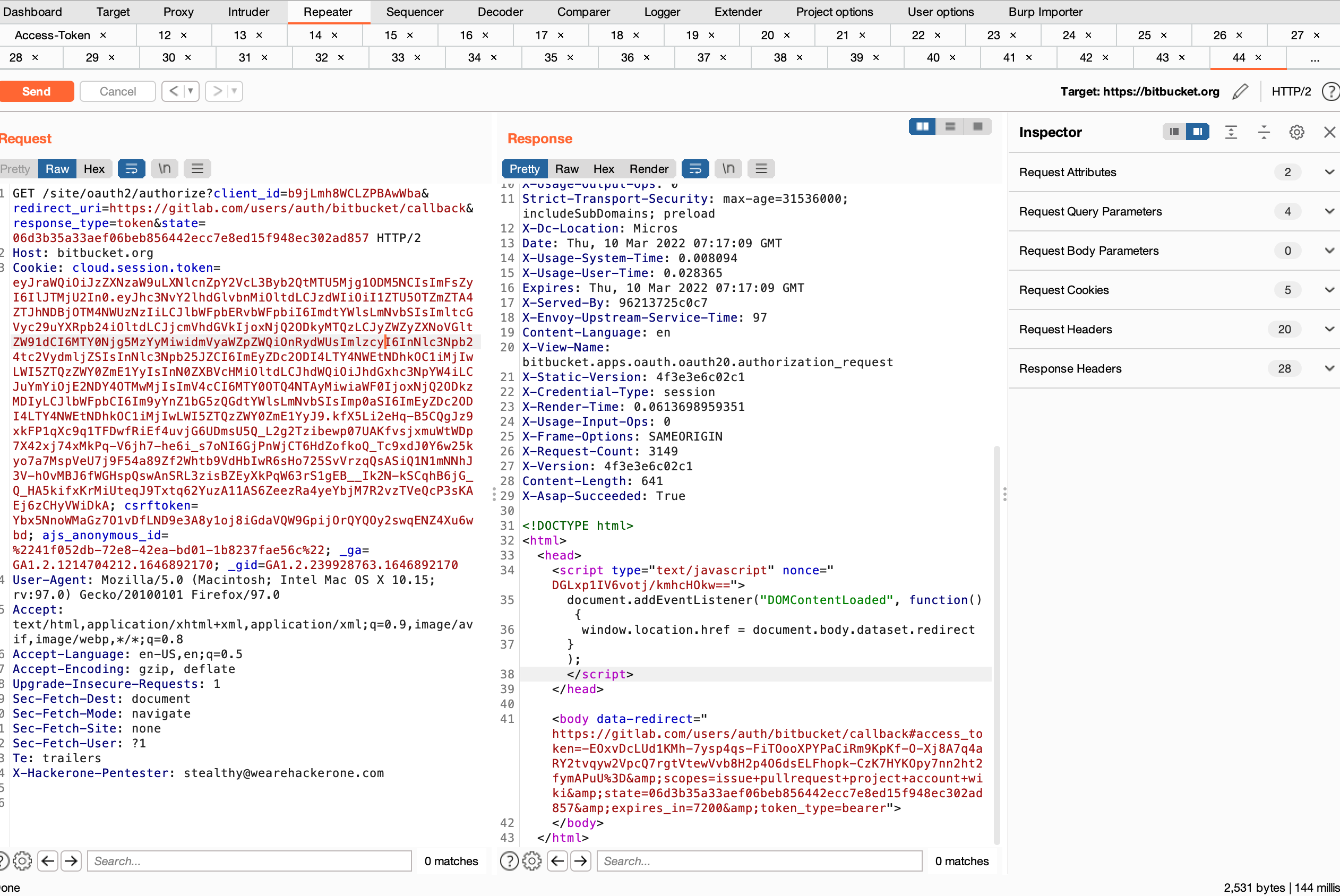Open request search settings gear

click(22, 860)
